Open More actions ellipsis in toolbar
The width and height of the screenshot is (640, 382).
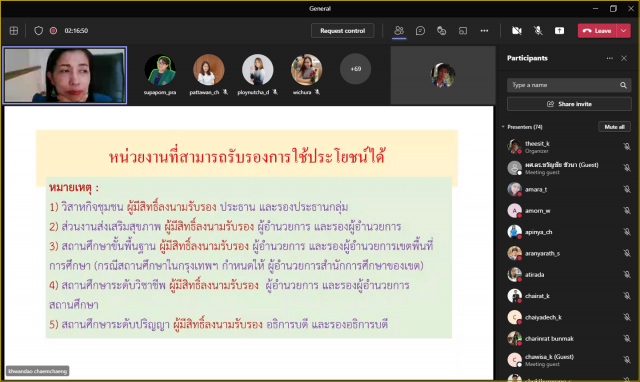point(484,31)
